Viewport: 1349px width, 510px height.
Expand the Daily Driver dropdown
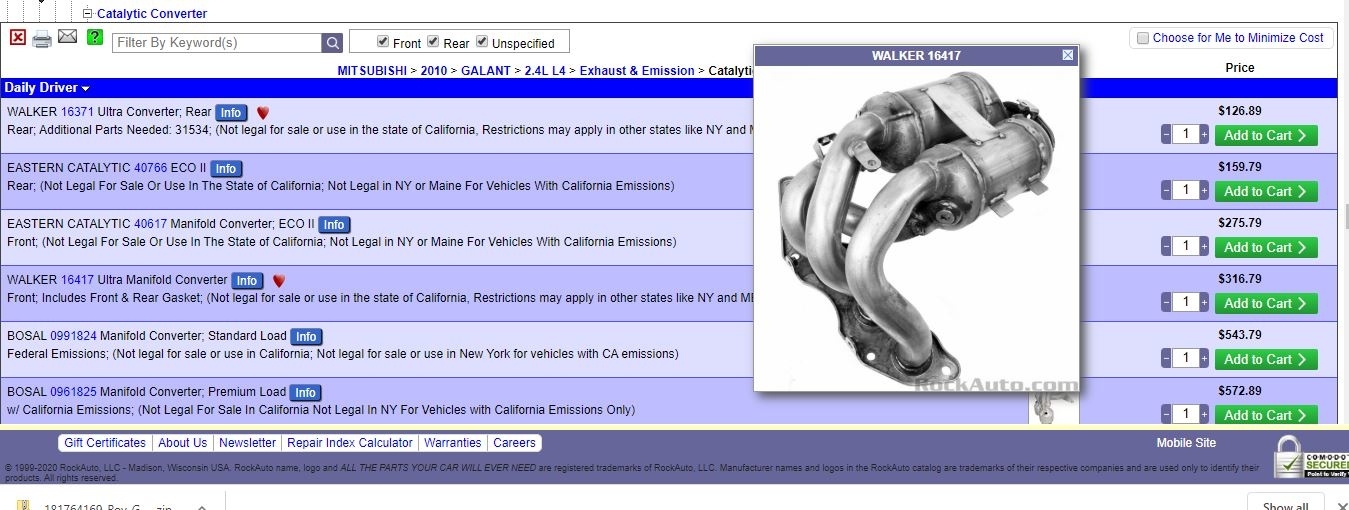point(47,88)
